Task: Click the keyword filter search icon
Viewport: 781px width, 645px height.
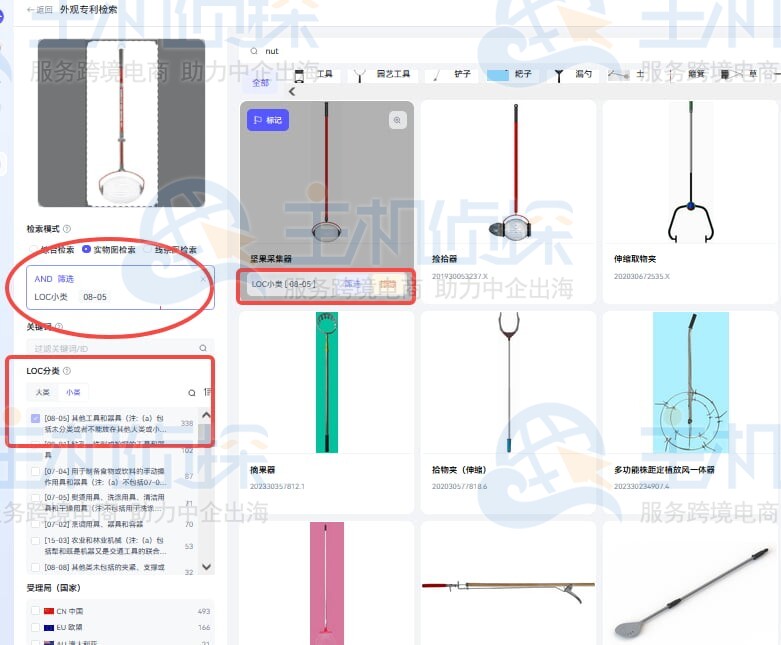Action: (203, 348)
